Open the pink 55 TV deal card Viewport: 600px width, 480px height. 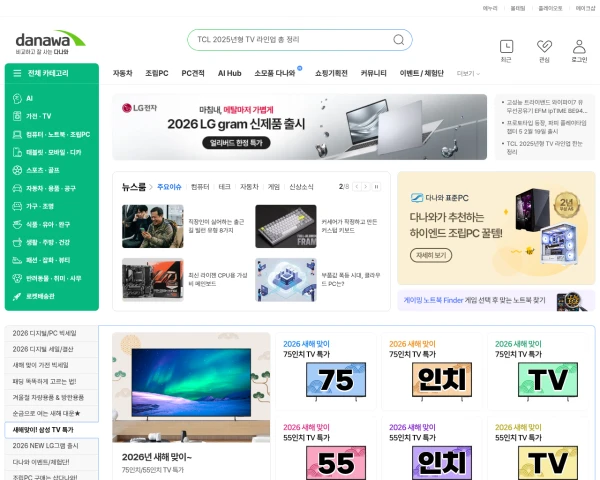[x=328, y=449]
